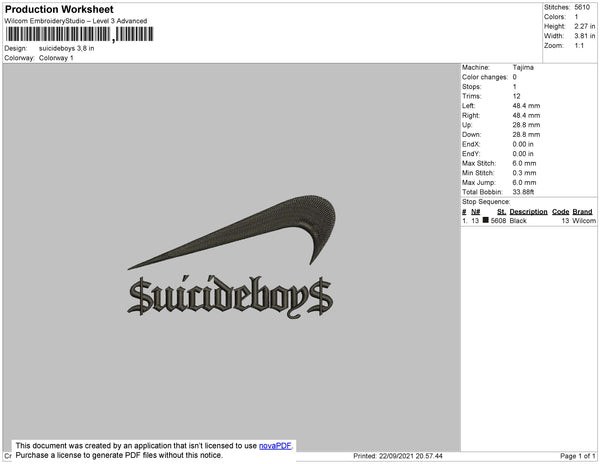The height and width of the screenshot is (464, 600).
Task: Click the 'Colorway 1' value
Action: click(x=56, y=58)
